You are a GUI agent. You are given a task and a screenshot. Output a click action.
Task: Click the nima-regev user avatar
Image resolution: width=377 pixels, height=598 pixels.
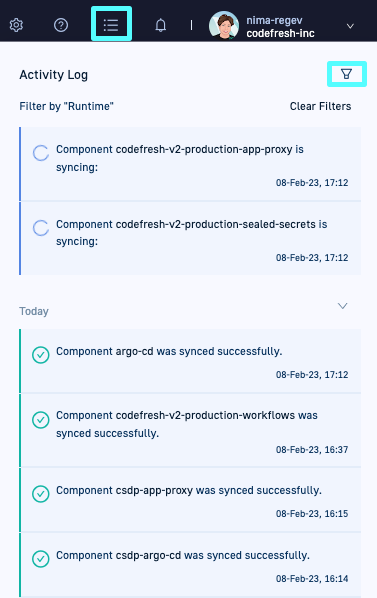pos(224,25)
